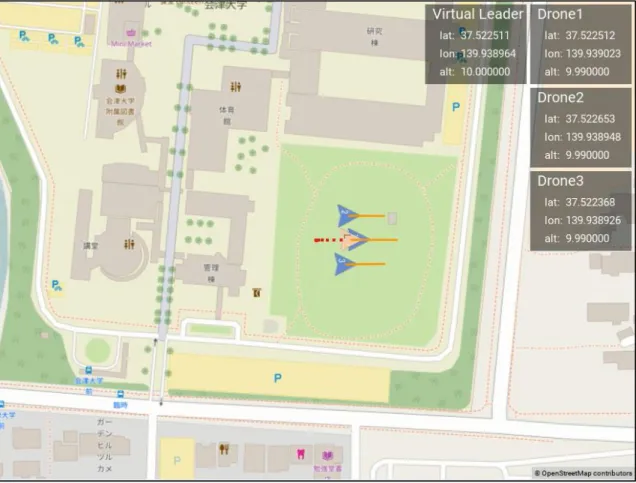Click the red dotted trail behind leader

tap(328, 240)
